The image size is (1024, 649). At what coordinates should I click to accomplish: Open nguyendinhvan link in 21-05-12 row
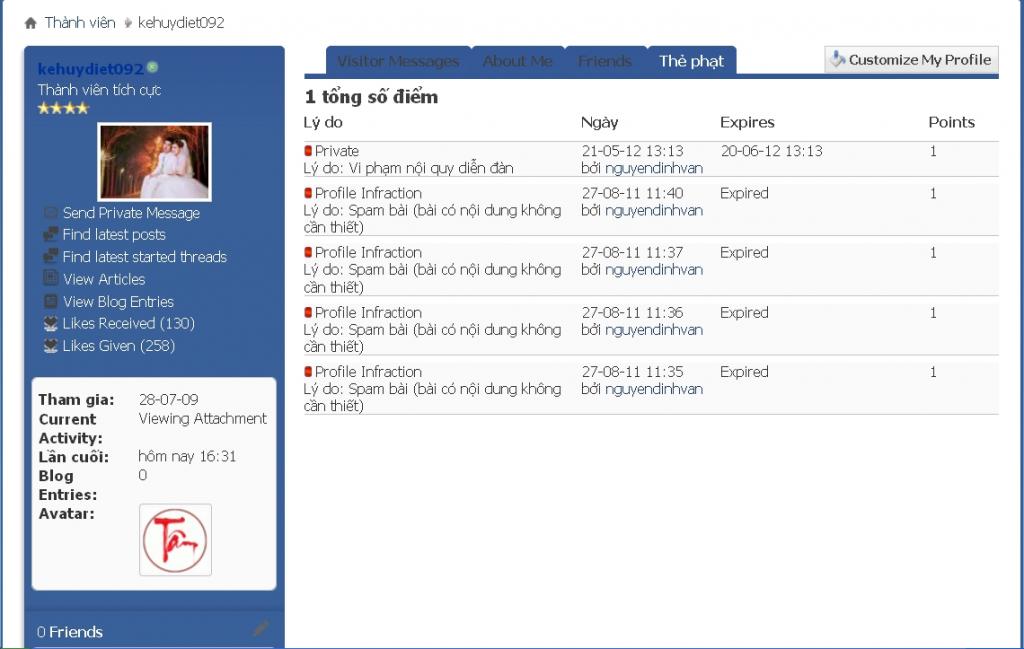pyautogui.click(x=654, y=168)
